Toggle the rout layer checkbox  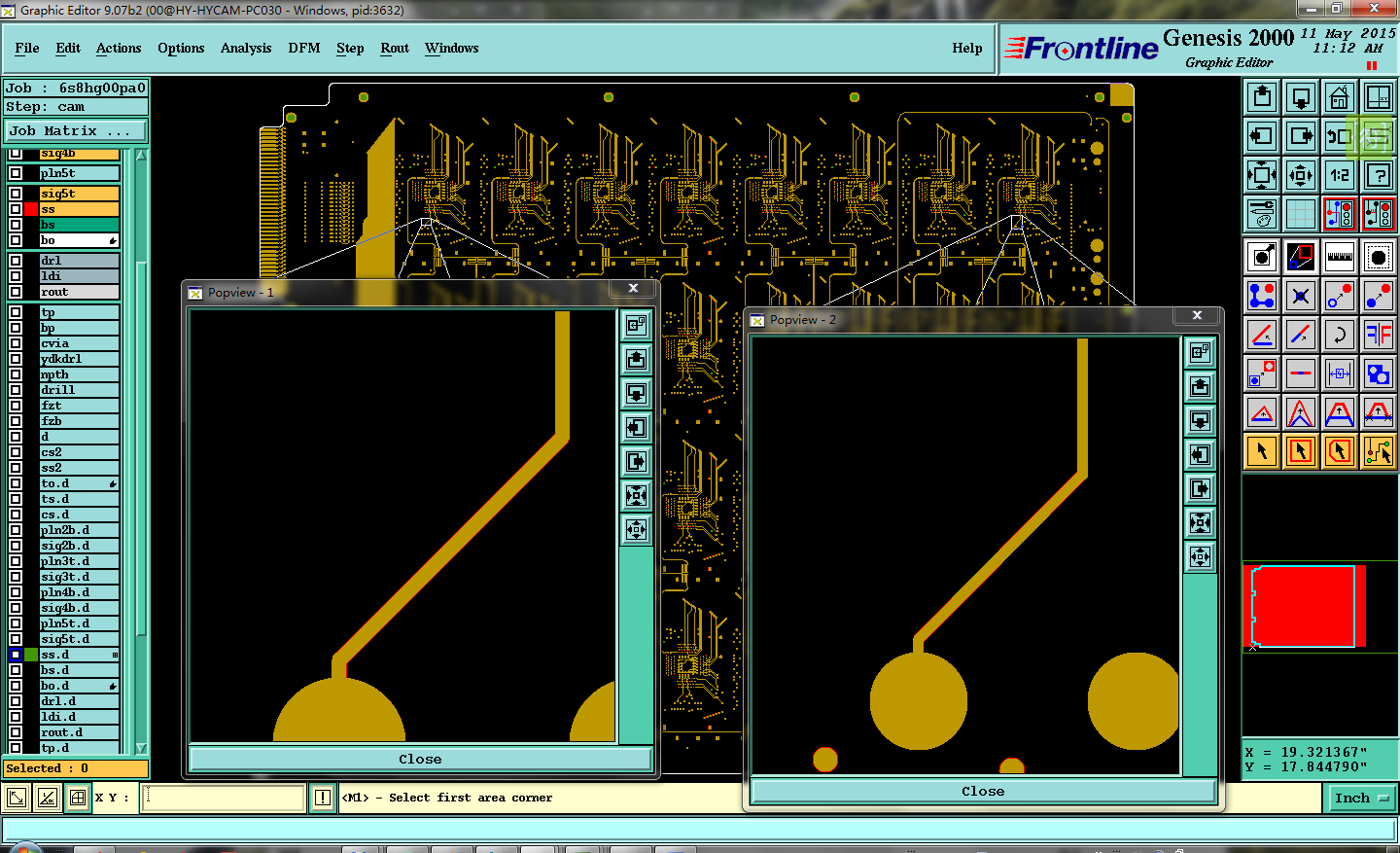click(16, 292)
